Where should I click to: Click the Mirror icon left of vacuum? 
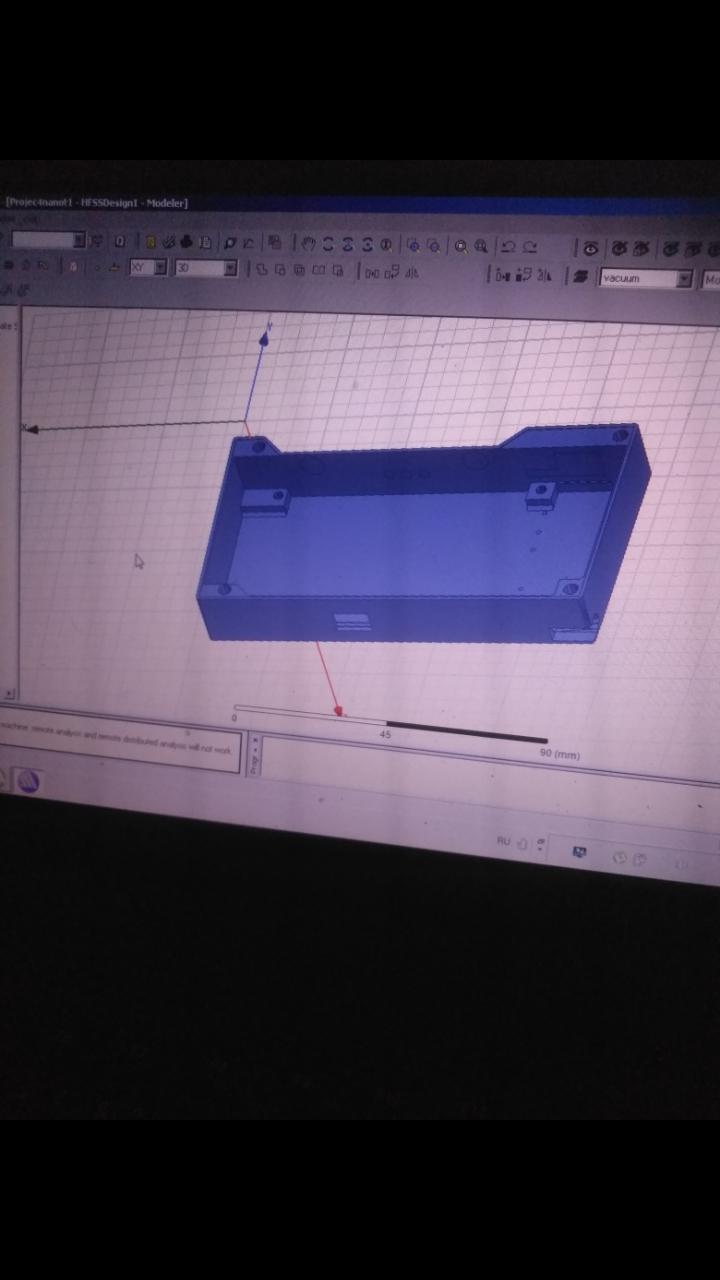click(545, 276)
